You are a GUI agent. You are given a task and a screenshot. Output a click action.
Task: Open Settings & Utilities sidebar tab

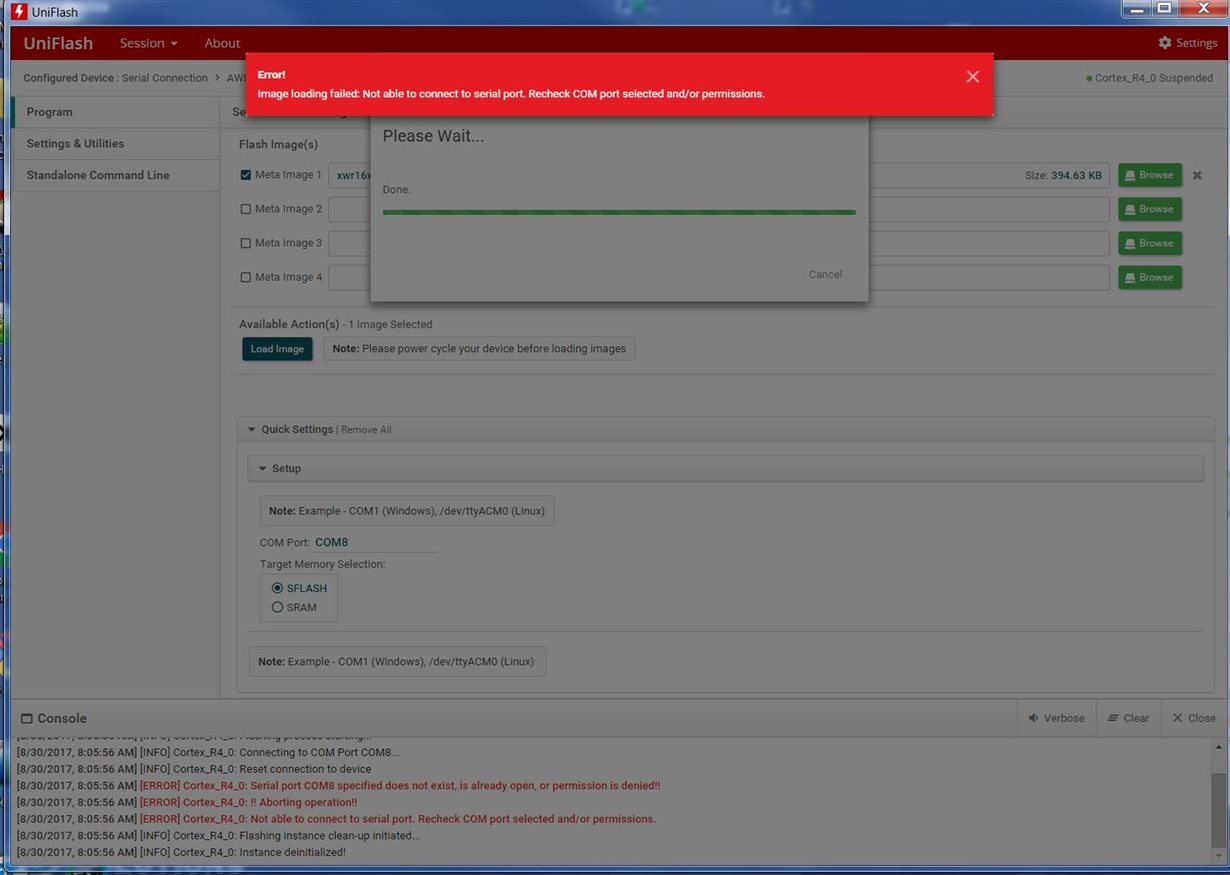tap(116, 144)
